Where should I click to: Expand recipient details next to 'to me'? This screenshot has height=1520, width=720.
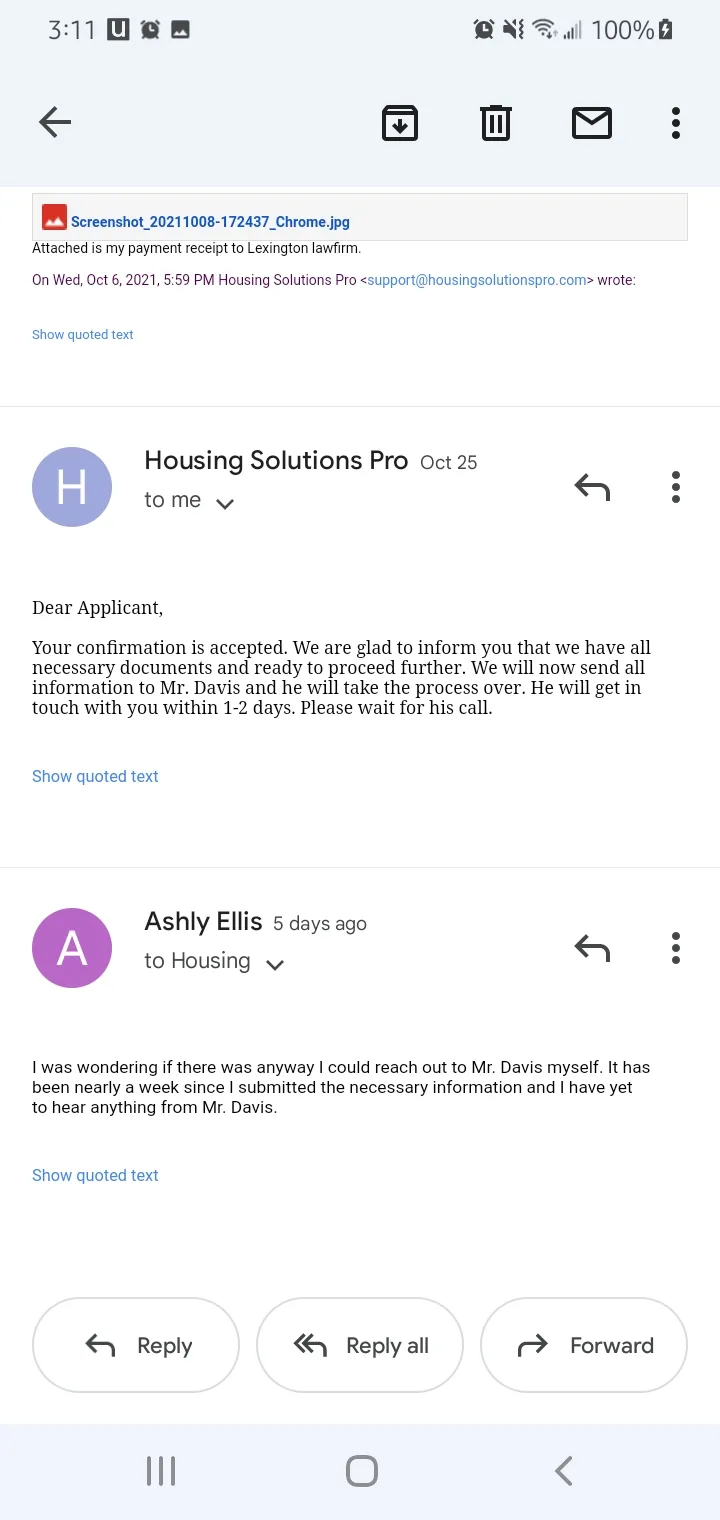pos(225,503)
